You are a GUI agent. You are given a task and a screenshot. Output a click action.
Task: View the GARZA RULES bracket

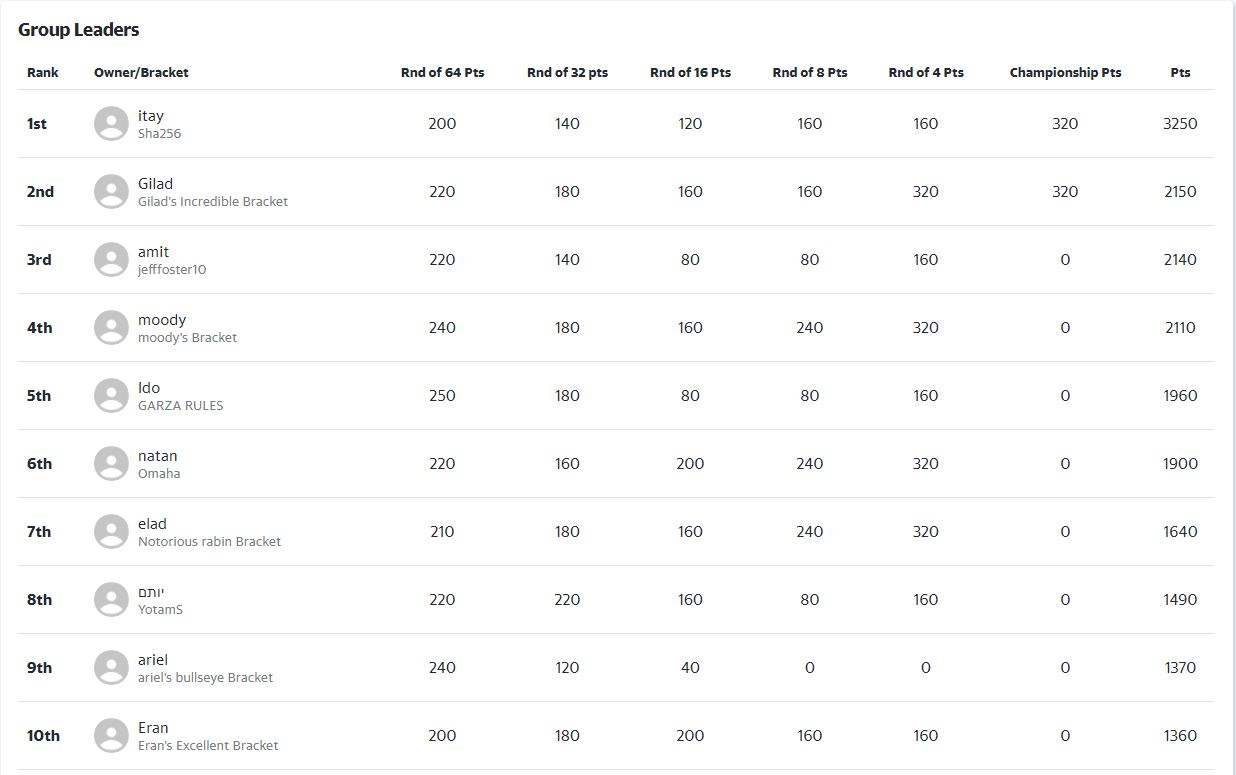coord(180,406)
